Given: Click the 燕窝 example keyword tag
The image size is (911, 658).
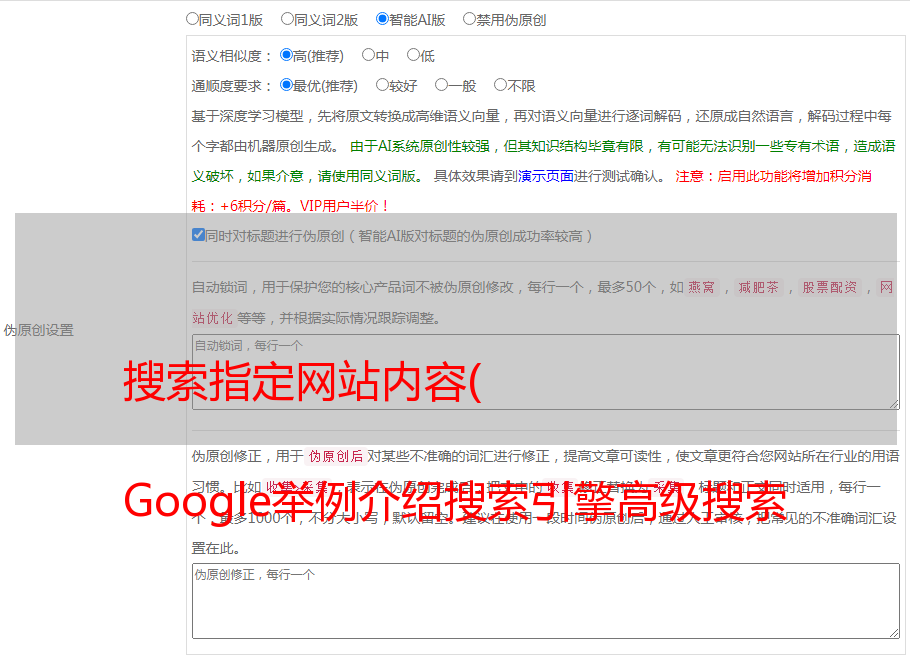Looking at the screenshot, I should [x=701, y=287].
